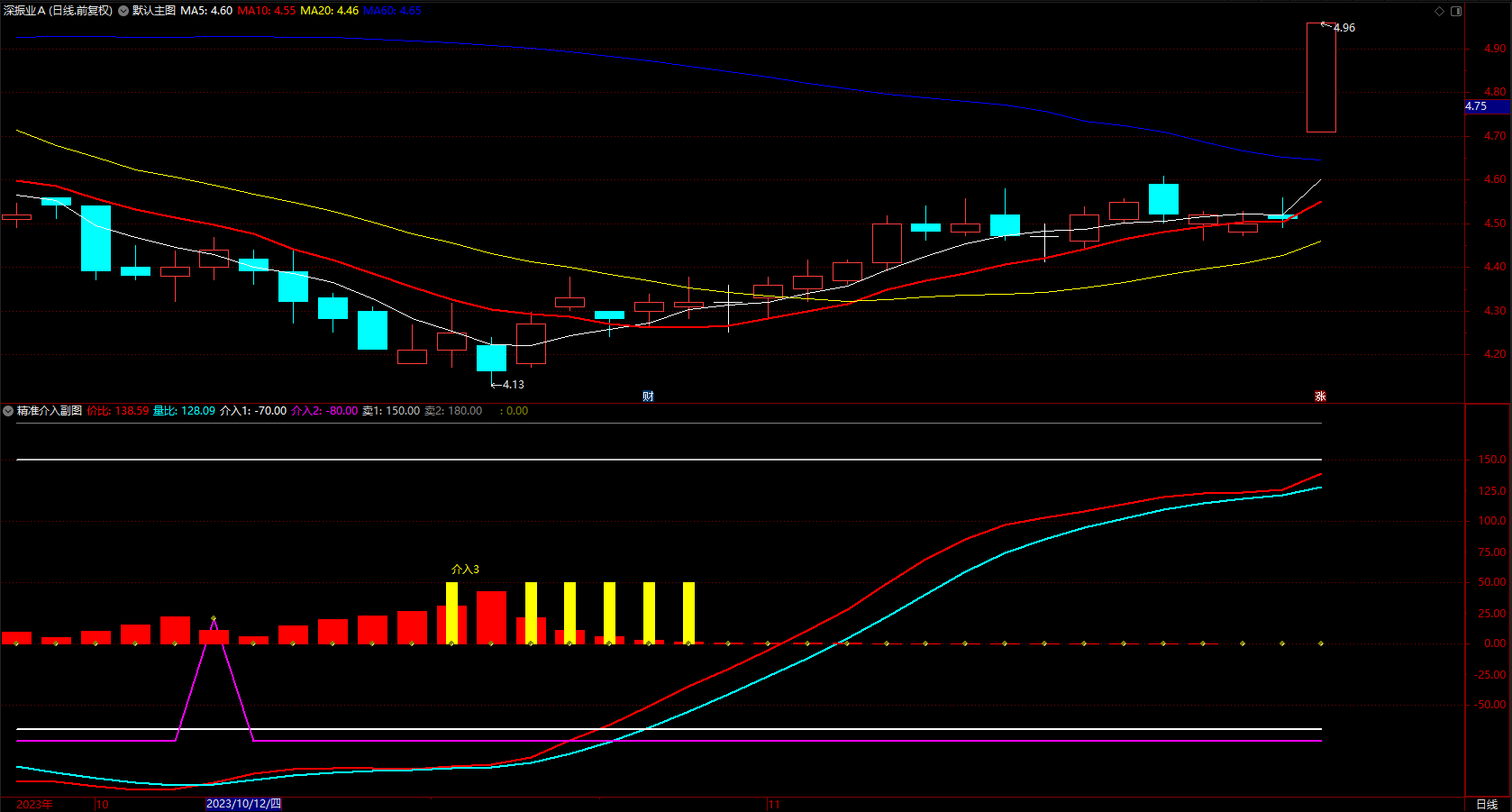Image resolution: width=1512 pixels, height=812 pixels.
Task: Click the 涨 marker under the last candle
Action: click(1320, 397)
